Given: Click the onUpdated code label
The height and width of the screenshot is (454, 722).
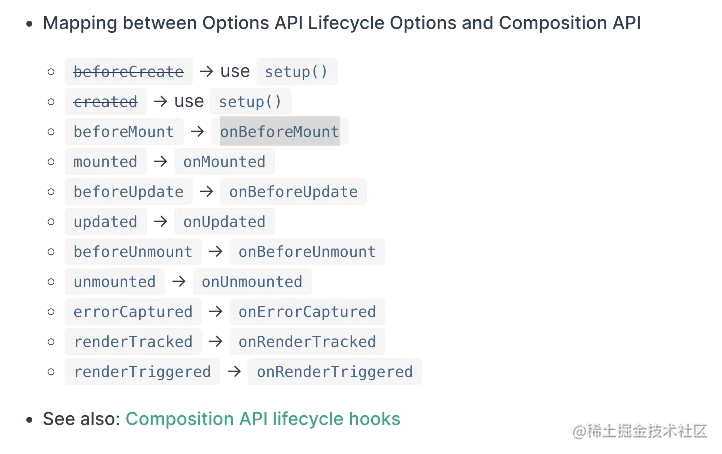Looking at the screenshot, I should click(224, 222).
